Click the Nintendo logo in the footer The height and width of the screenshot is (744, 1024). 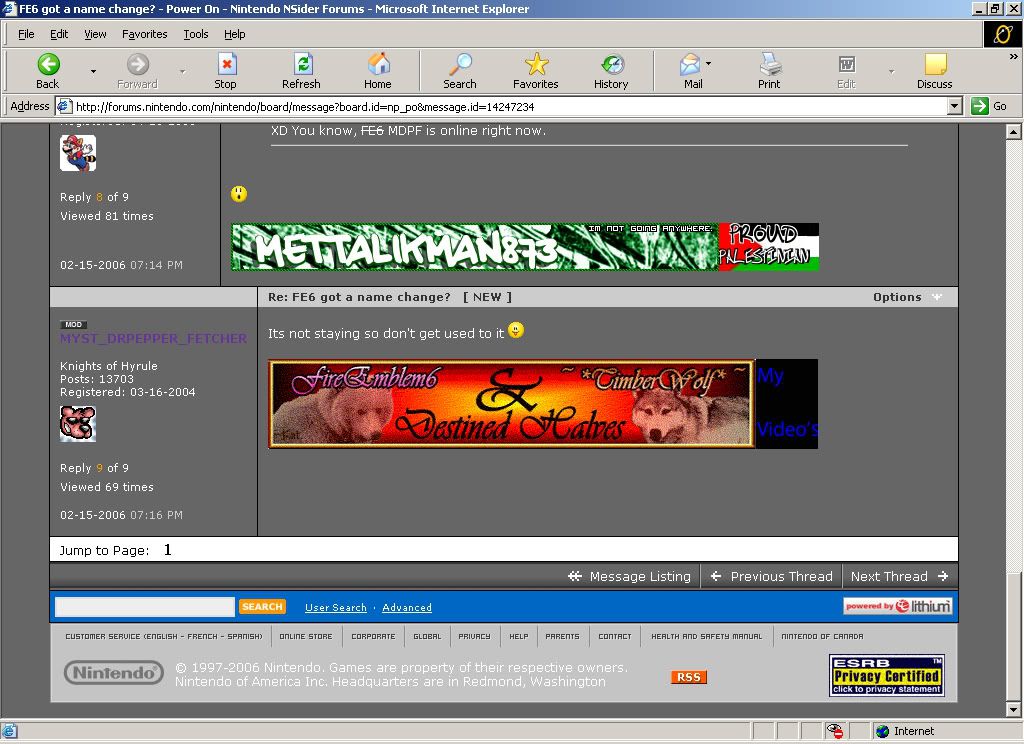[114, 673]
